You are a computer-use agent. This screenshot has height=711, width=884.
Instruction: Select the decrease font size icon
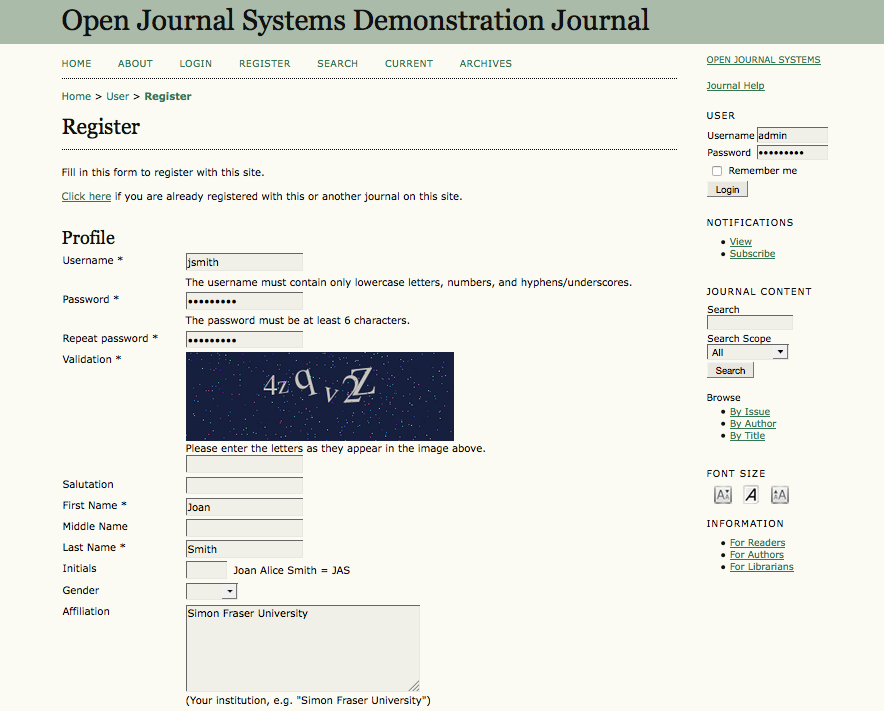tap(723, 494)
